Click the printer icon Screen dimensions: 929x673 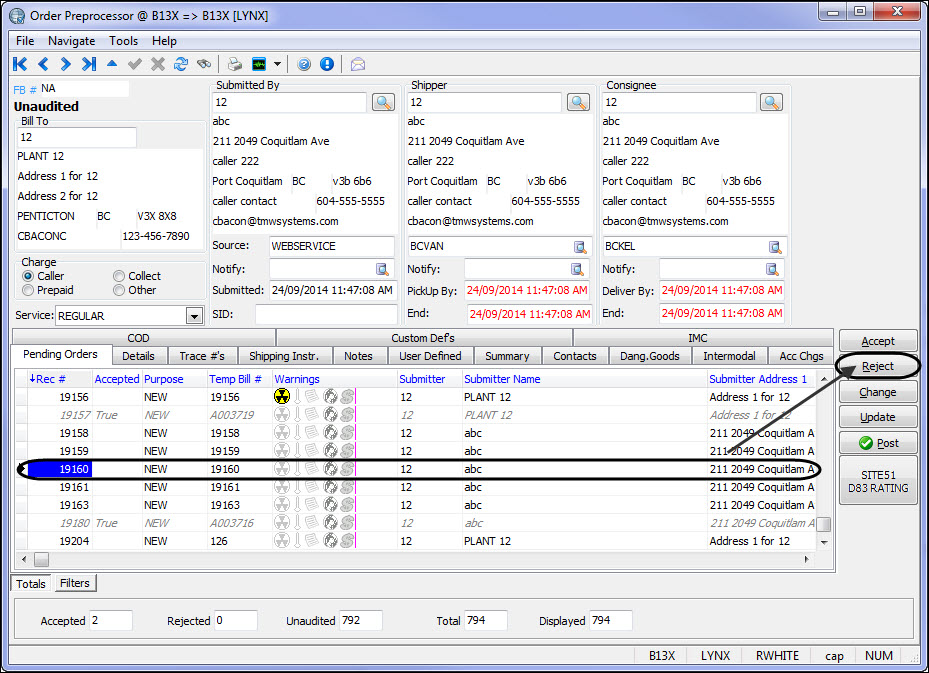coord(234,64)
